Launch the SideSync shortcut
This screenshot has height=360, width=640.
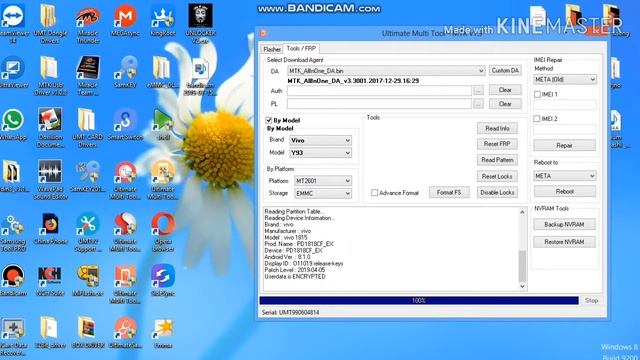[162, 281]
